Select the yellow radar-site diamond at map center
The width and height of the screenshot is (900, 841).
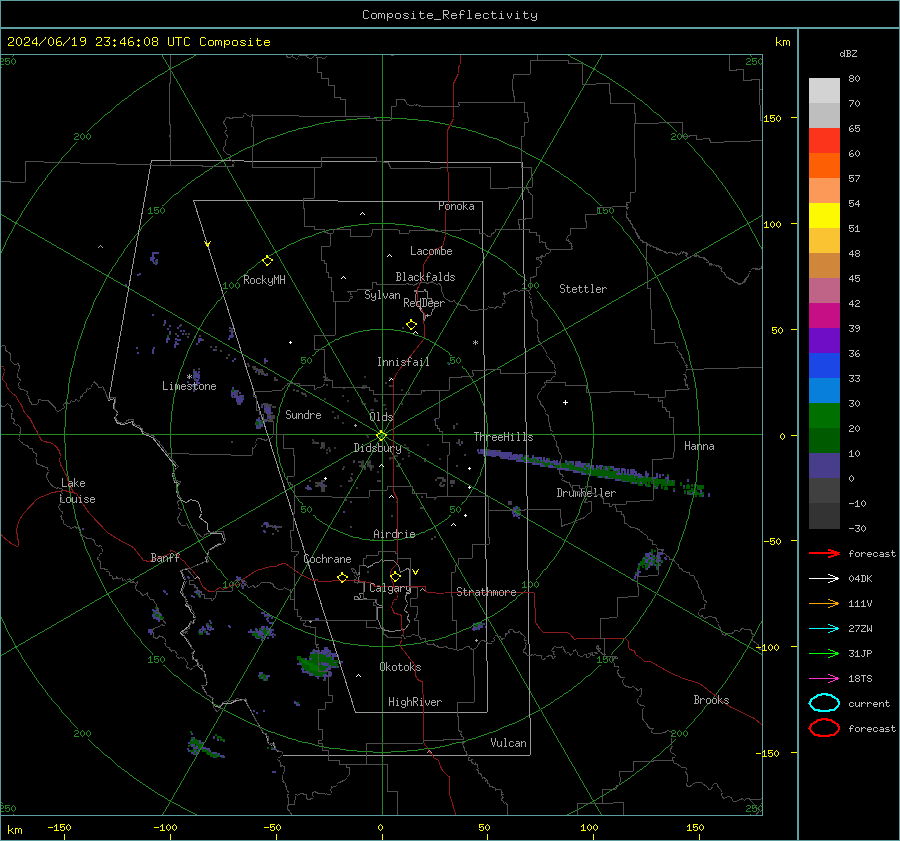pyautogui.click(x=382, y=435)
